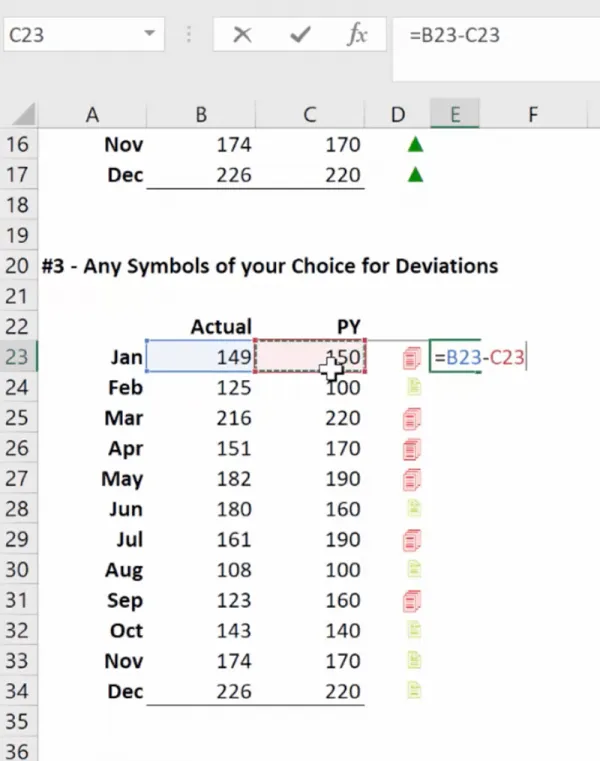The width and height of the screenshot is (600, 761).
Task: Click the Name Box showing C23
Action: point(70,35)
